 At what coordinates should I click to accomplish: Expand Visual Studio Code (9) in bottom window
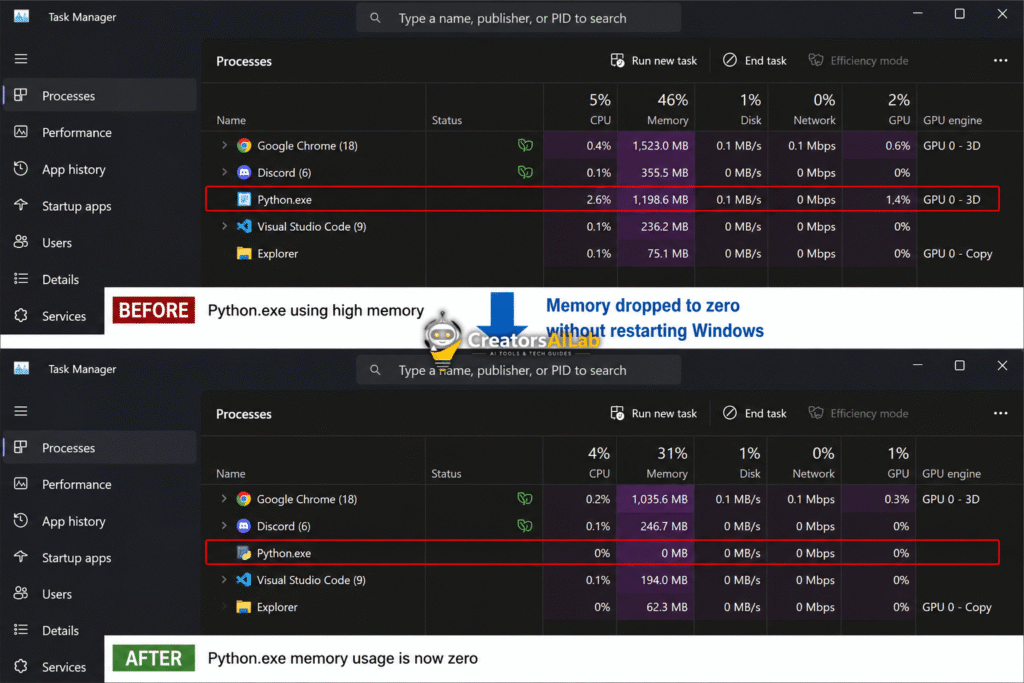pos(224,580)
